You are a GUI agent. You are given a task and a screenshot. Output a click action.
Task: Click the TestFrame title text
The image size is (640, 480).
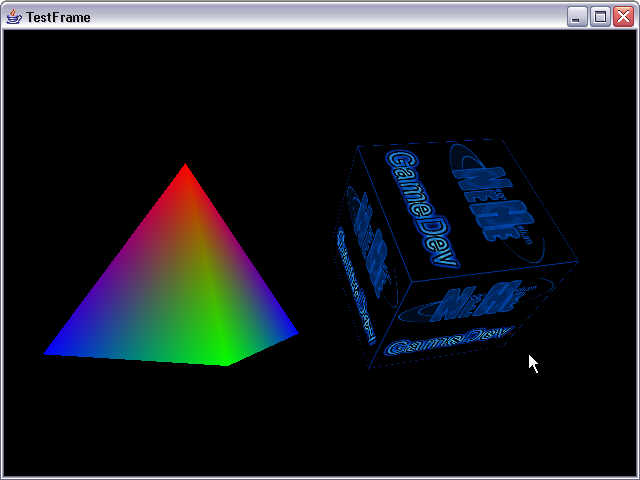click(58, 18)
